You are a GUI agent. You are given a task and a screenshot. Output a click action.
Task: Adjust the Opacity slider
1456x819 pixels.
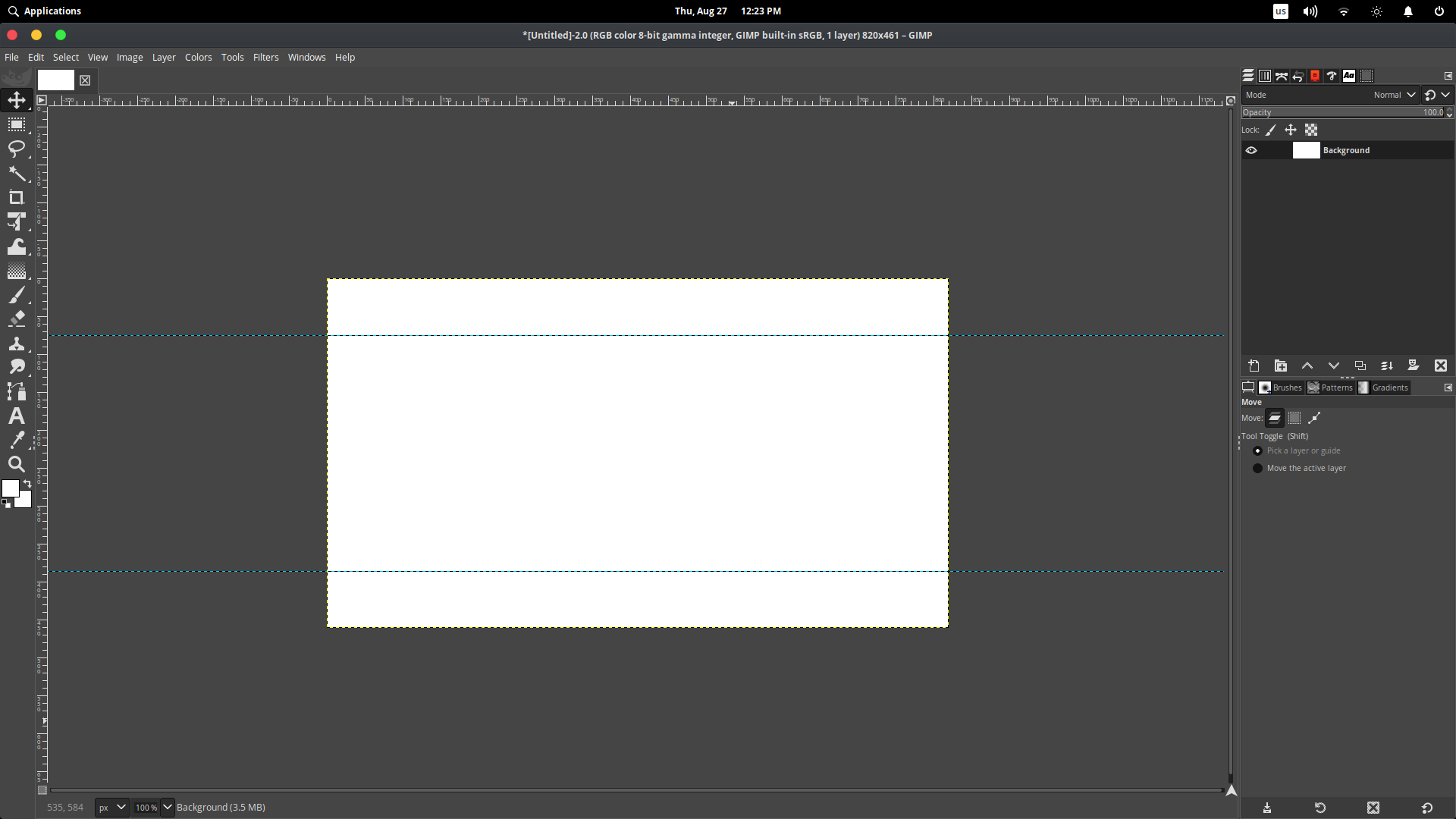tap(1340, 112)
